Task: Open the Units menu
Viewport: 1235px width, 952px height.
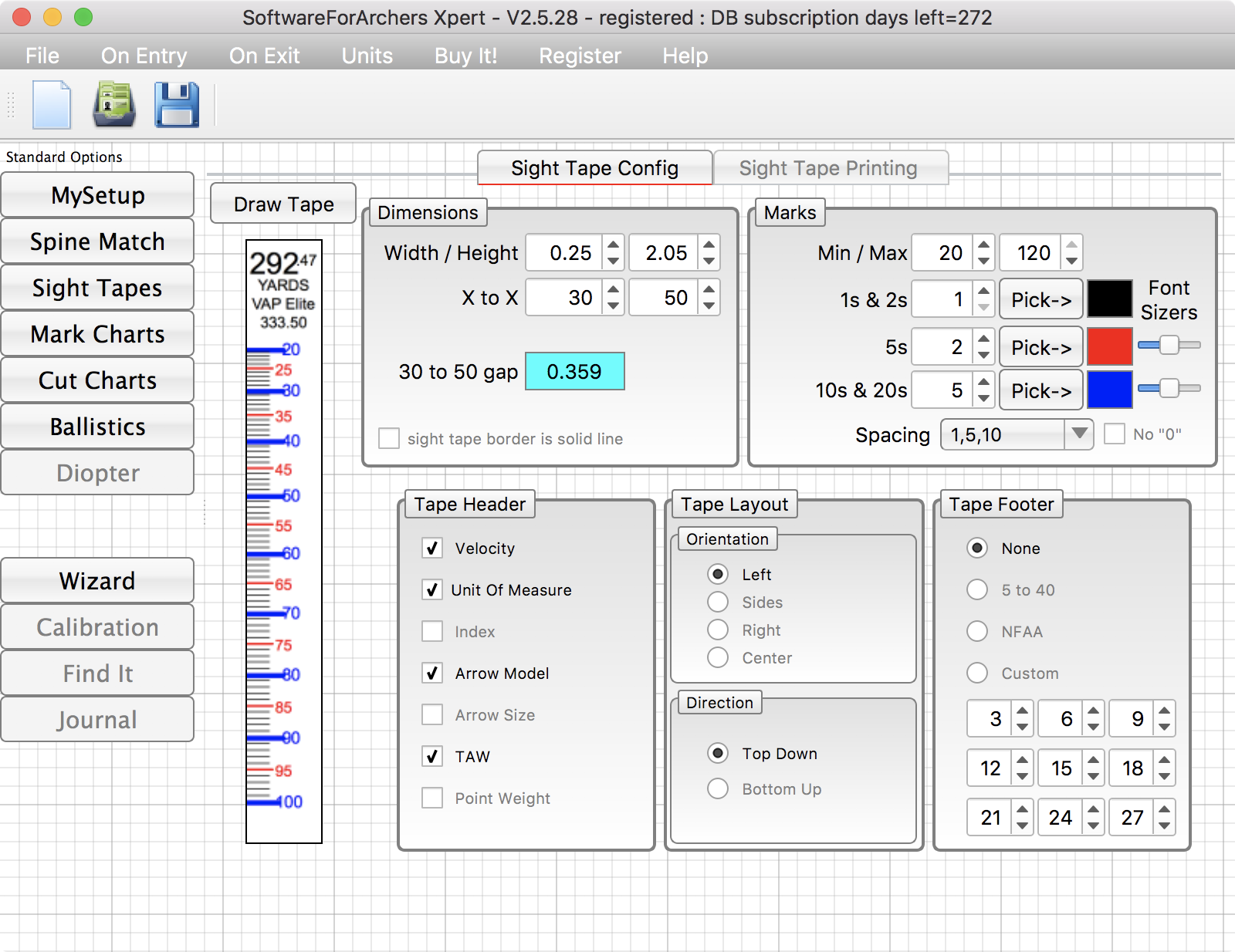Action: (x=367, y=56)
